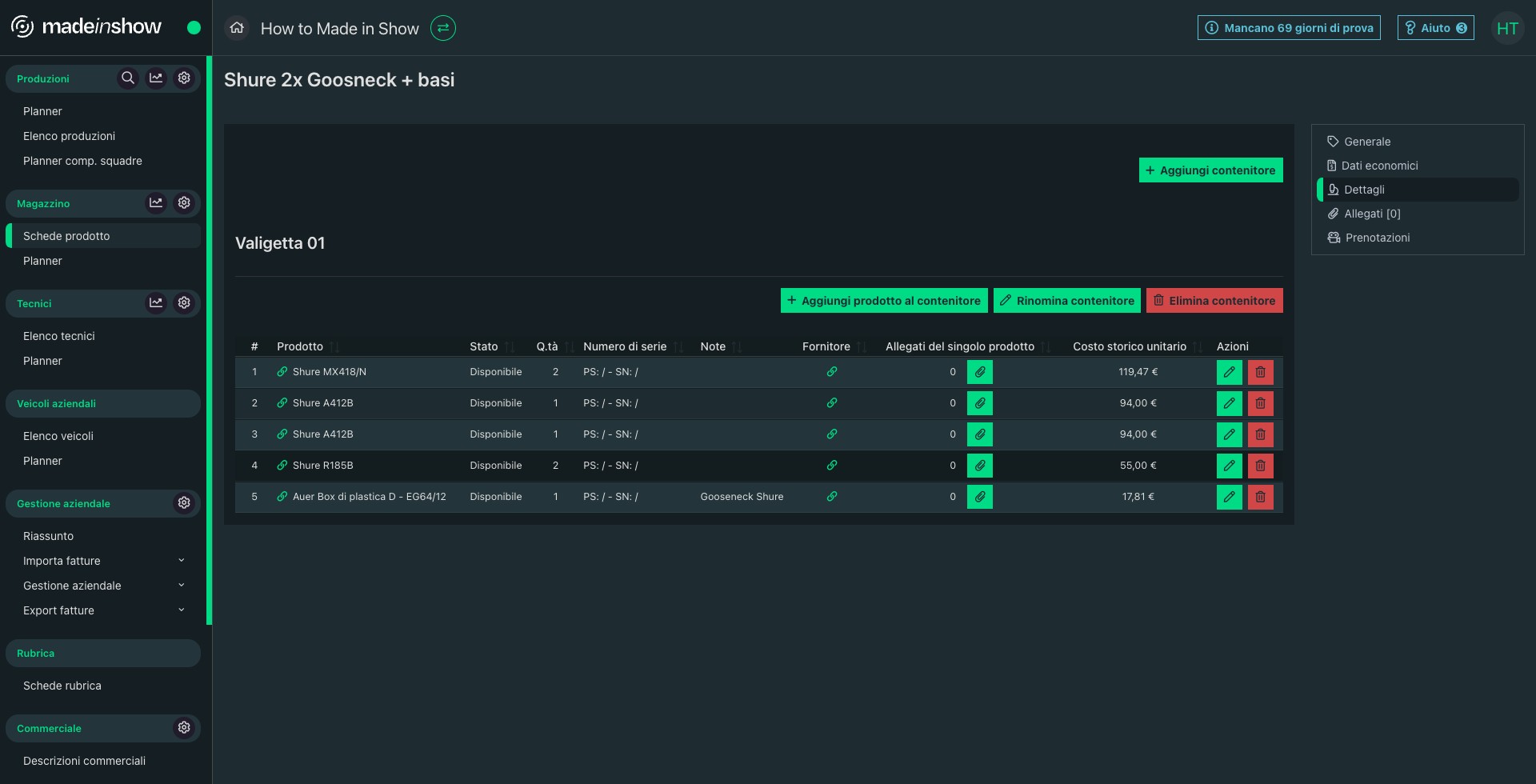Image resolution: width=1536 pixels, height=784 pixels.
Task: Open Schede rubrica in the sidebar
Action: click(62, 686)
